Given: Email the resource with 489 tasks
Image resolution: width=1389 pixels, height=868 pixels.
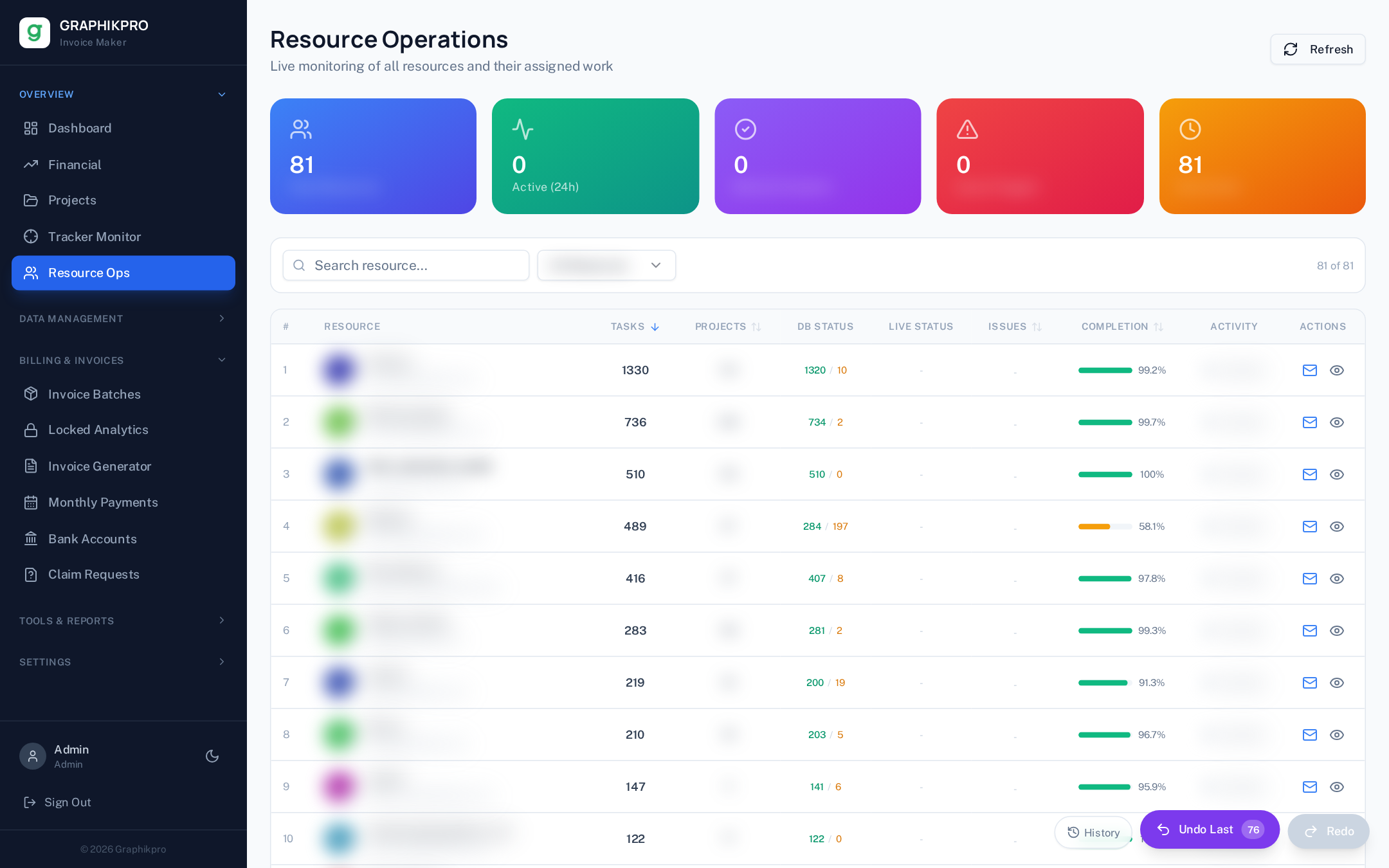Looking at the screenshot, I should [1310, 527].
